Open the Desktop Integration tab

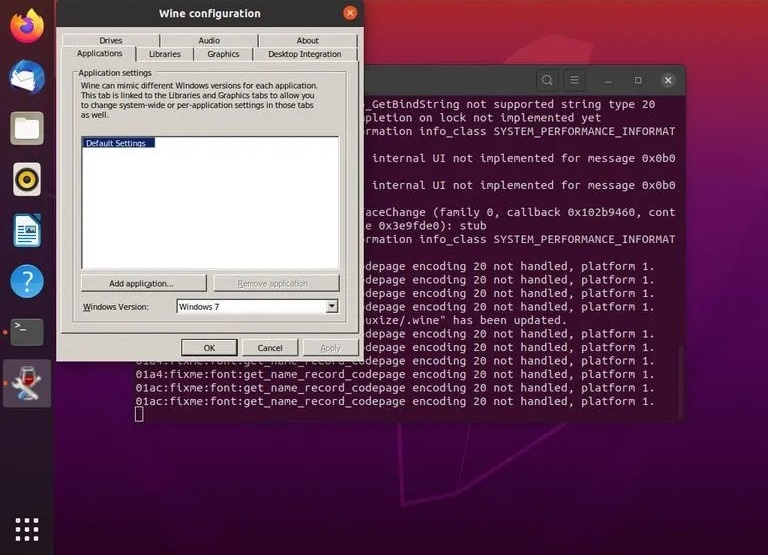[304, 54]
